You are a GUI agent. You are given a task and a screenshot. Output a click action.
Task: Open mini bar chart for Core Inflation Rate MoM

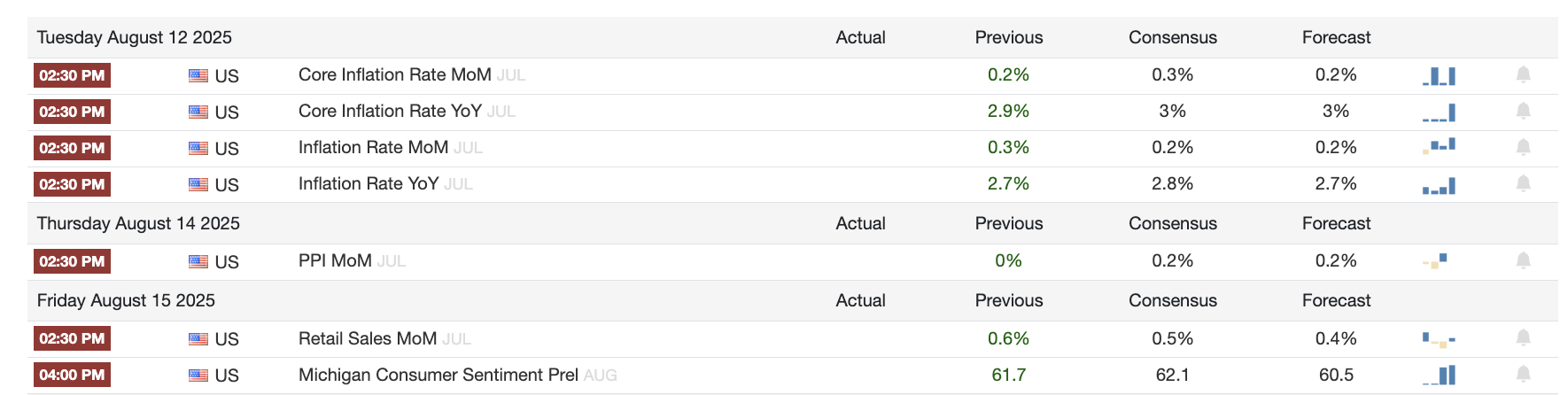click(x=1439, y=76)
